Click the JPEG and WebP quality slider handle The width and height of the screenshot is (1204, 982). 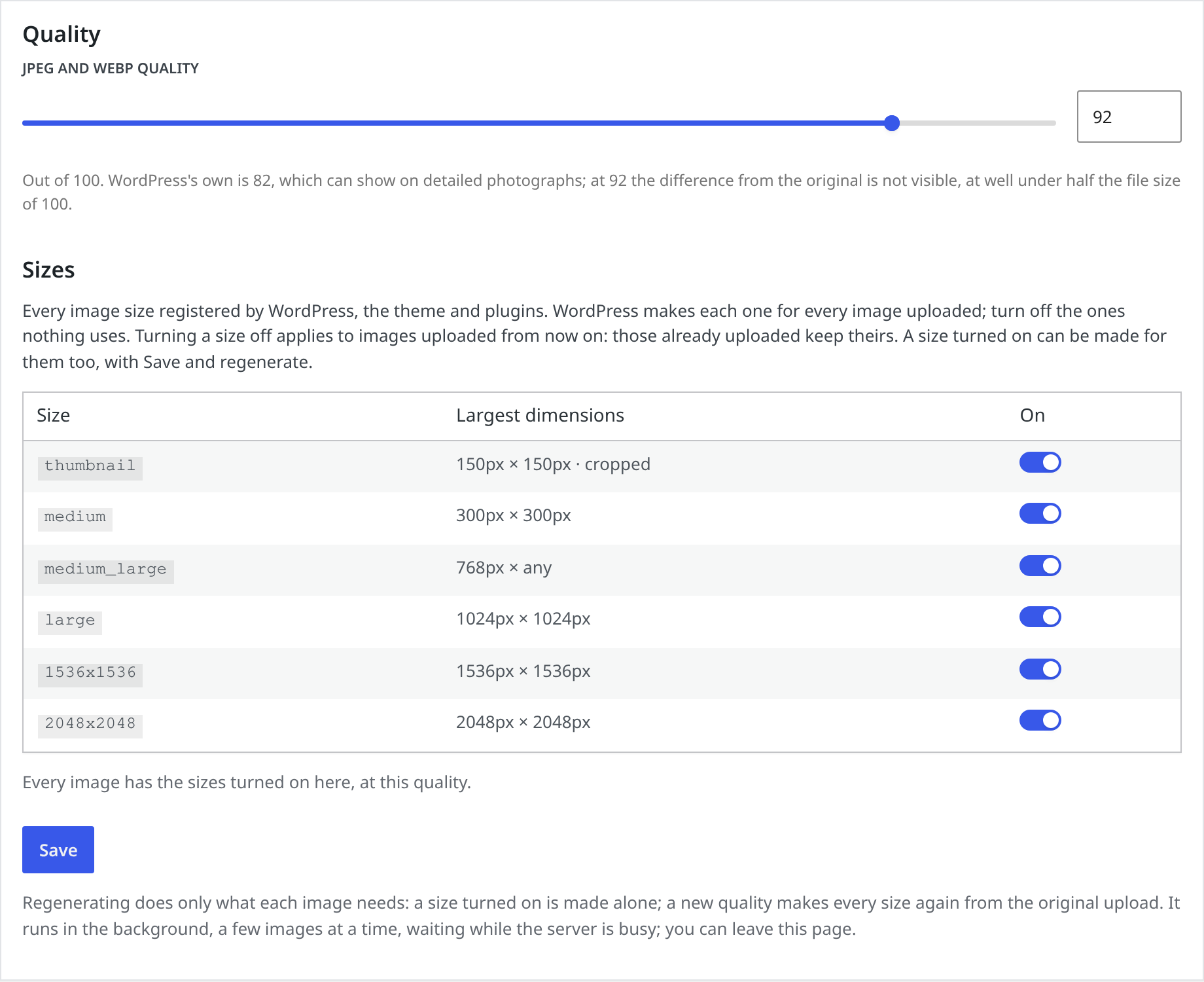(x=892, y=123)
